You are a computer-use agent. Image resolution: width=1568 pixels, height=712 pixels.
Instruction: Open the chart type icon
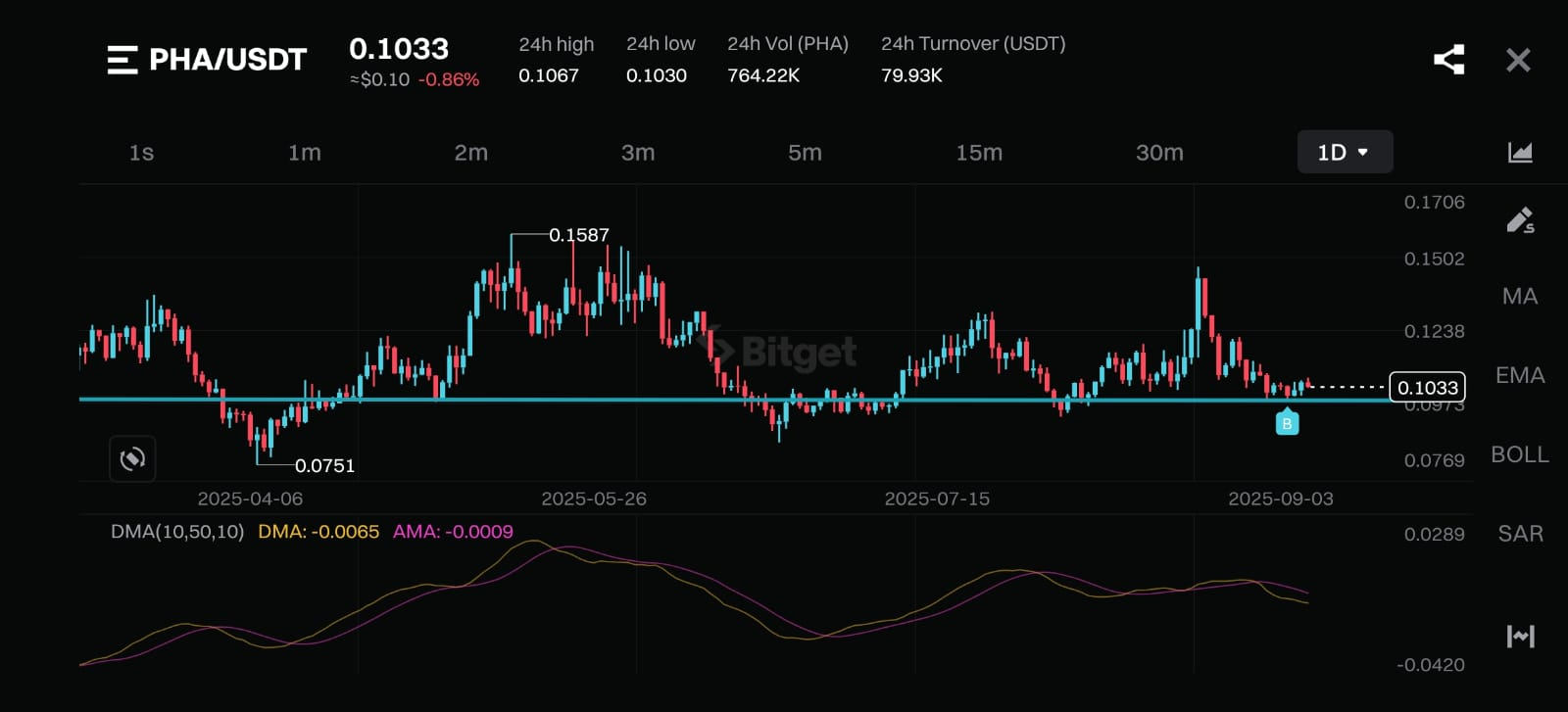coord(1519,152)
